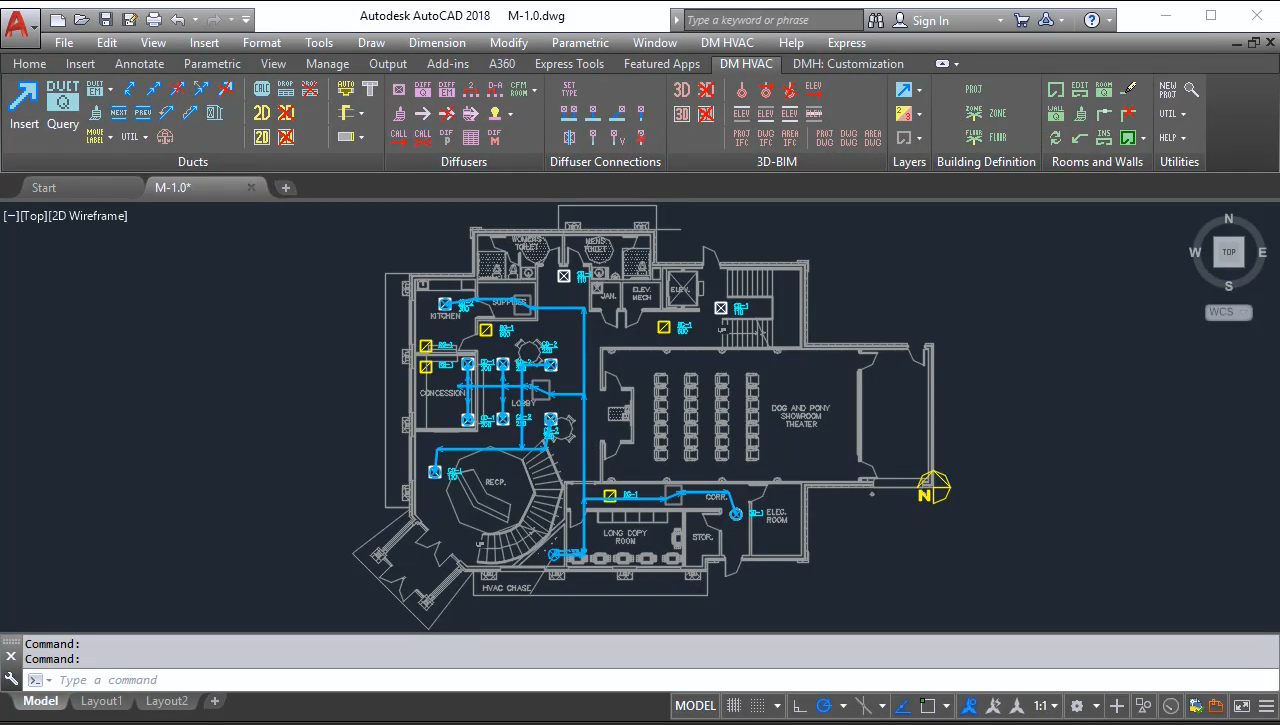Click the PROJ IFC export icon
This screenshot has width=1280, height=725.
pyautogui.click(x=742, y=136)
